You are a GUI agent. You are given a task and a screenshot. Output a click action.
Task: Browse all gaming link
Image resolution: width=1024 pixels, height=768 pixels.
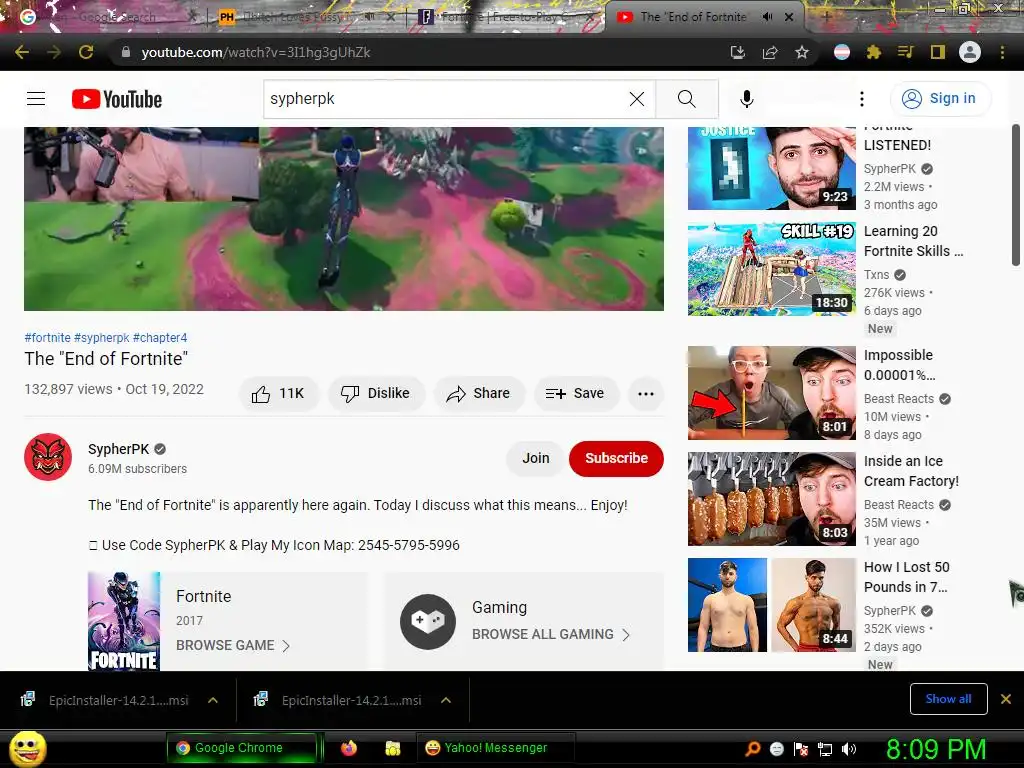pyautogui.click(x=551, y=634)
